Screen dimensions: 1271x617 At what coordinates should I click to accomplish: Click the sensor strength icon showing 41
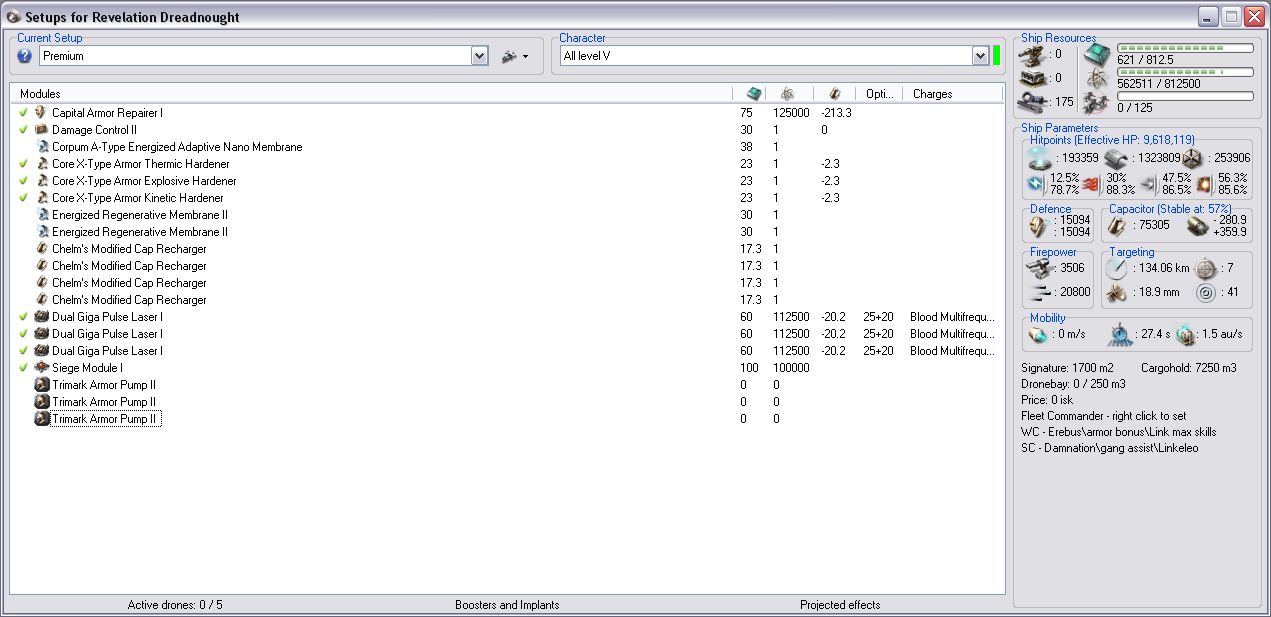[x=1205, y=293]
